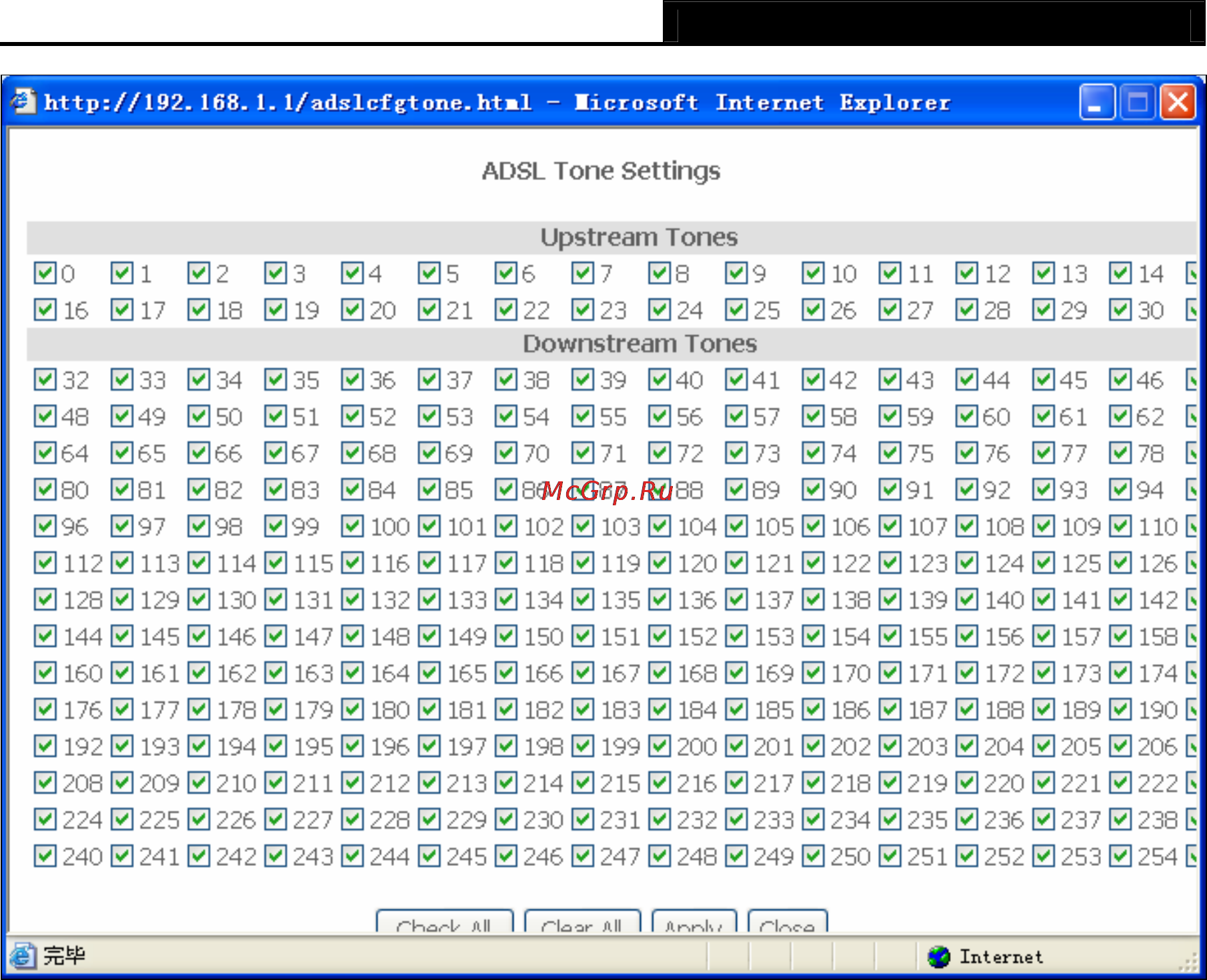The height and width of the screenshot is (980, 1207).
Task: Toggle downstream tone 96 checkbox
Action: click(x=45, y=526)
